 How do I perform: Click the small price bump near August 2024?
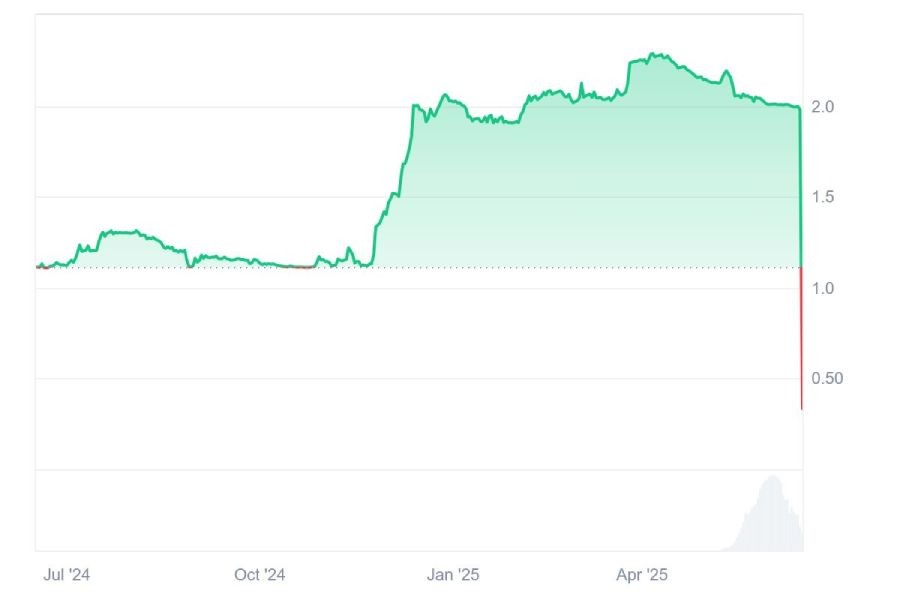coord(120,232)
